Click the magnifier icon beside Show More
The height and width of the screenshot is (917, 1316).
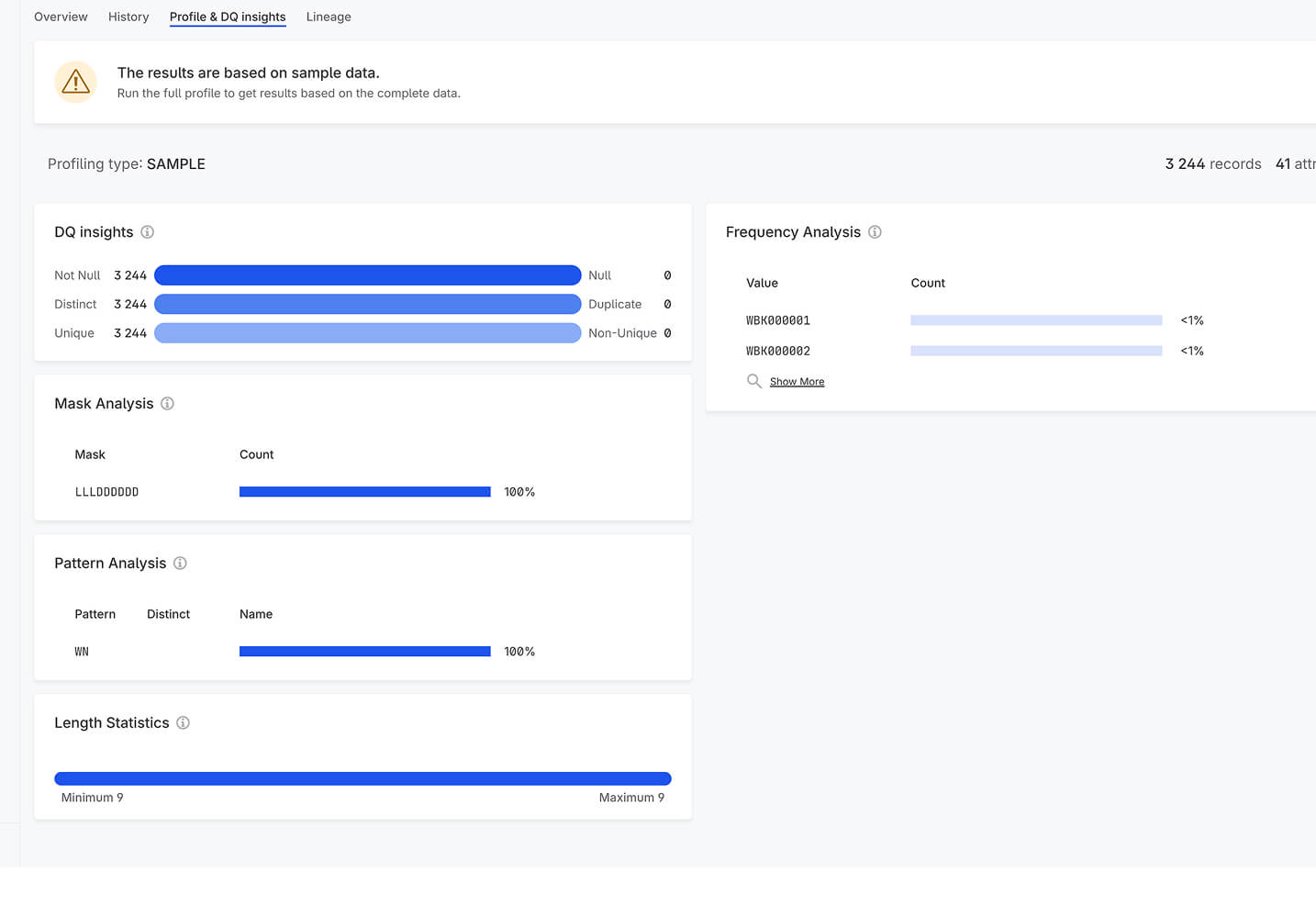click(753, 381)
